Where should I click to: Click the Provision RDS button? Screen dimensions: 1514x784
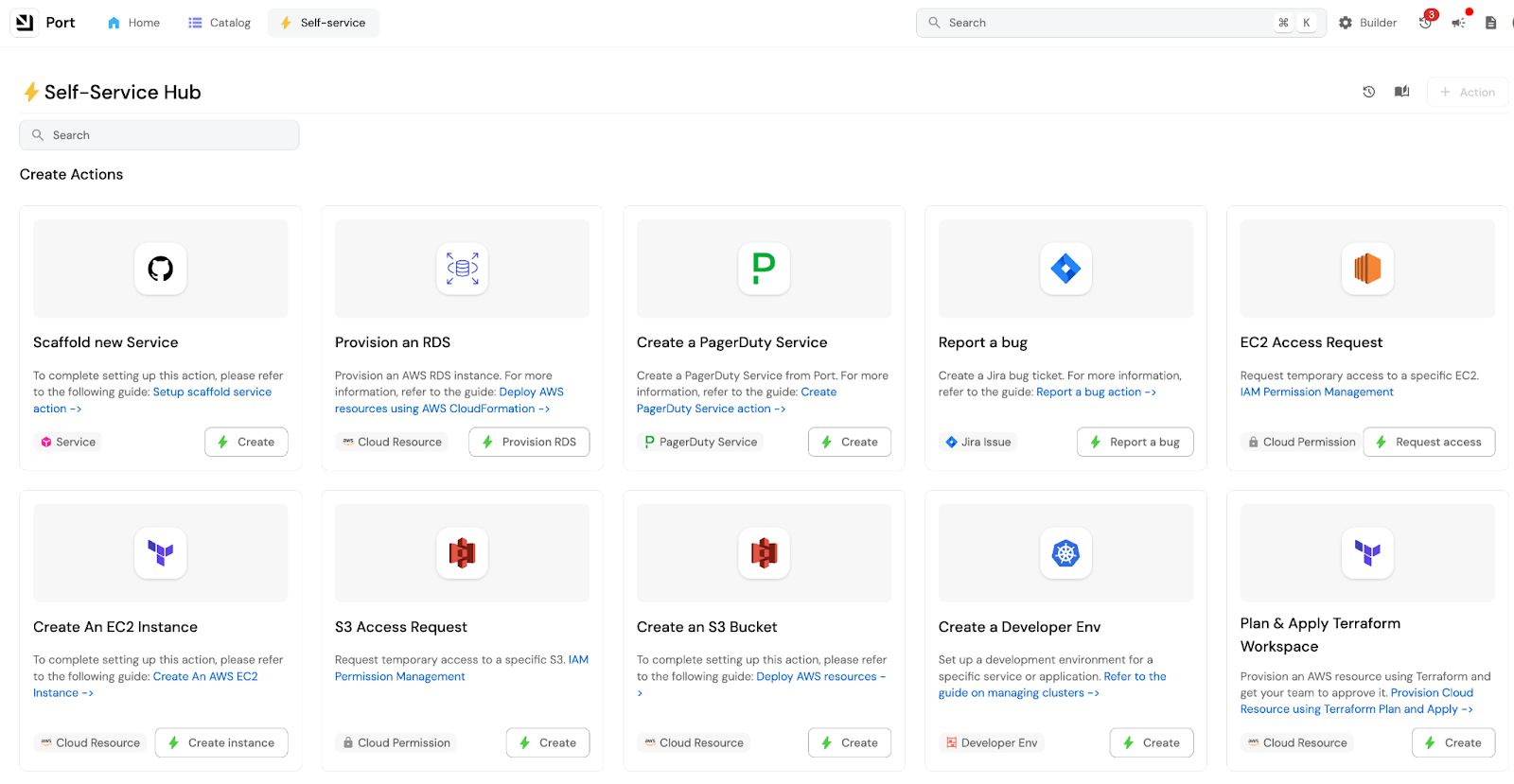(529, 442)
